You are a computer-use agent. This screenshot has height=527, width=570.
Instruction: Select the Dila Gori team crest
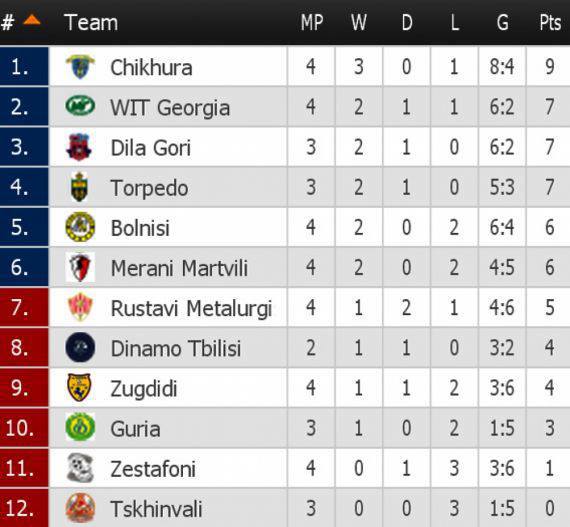80,147
